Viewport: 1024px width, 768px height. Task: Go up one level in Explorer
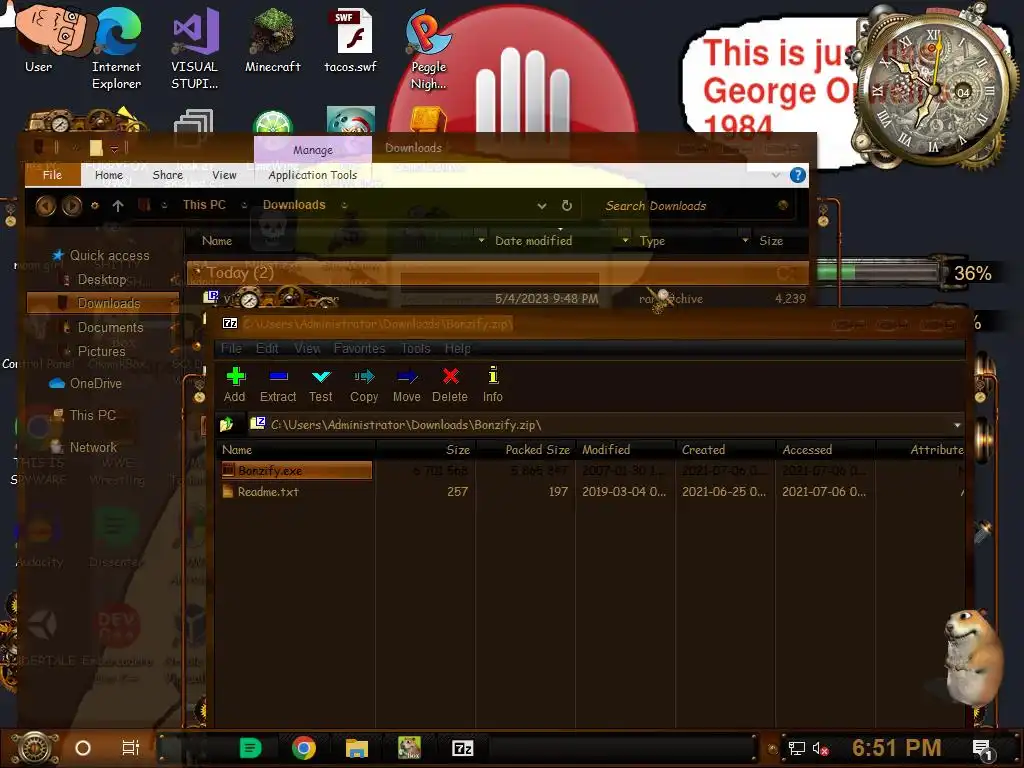(118, 206)
